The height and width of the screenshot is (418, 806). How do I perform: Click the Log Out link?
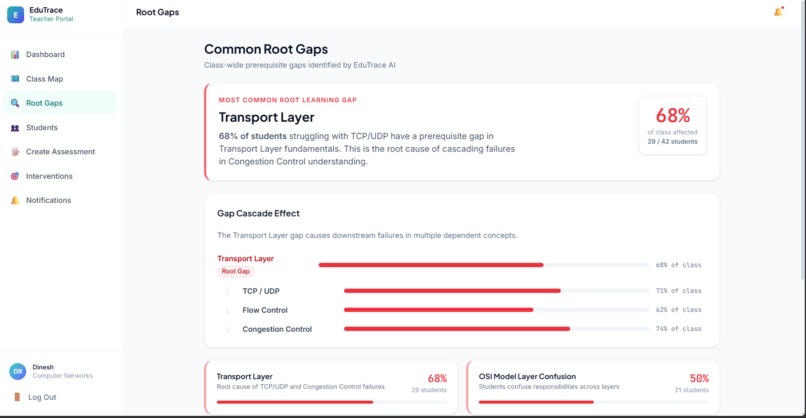42,397
